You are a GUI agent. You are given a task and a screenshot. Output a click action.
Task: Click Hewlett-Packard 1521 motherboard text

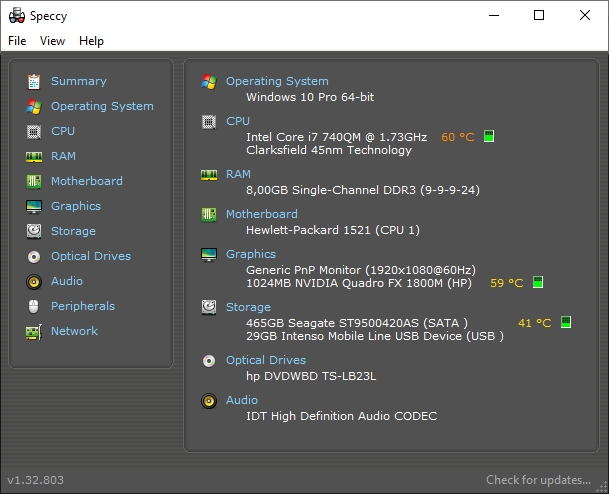(x=333, y=230)
